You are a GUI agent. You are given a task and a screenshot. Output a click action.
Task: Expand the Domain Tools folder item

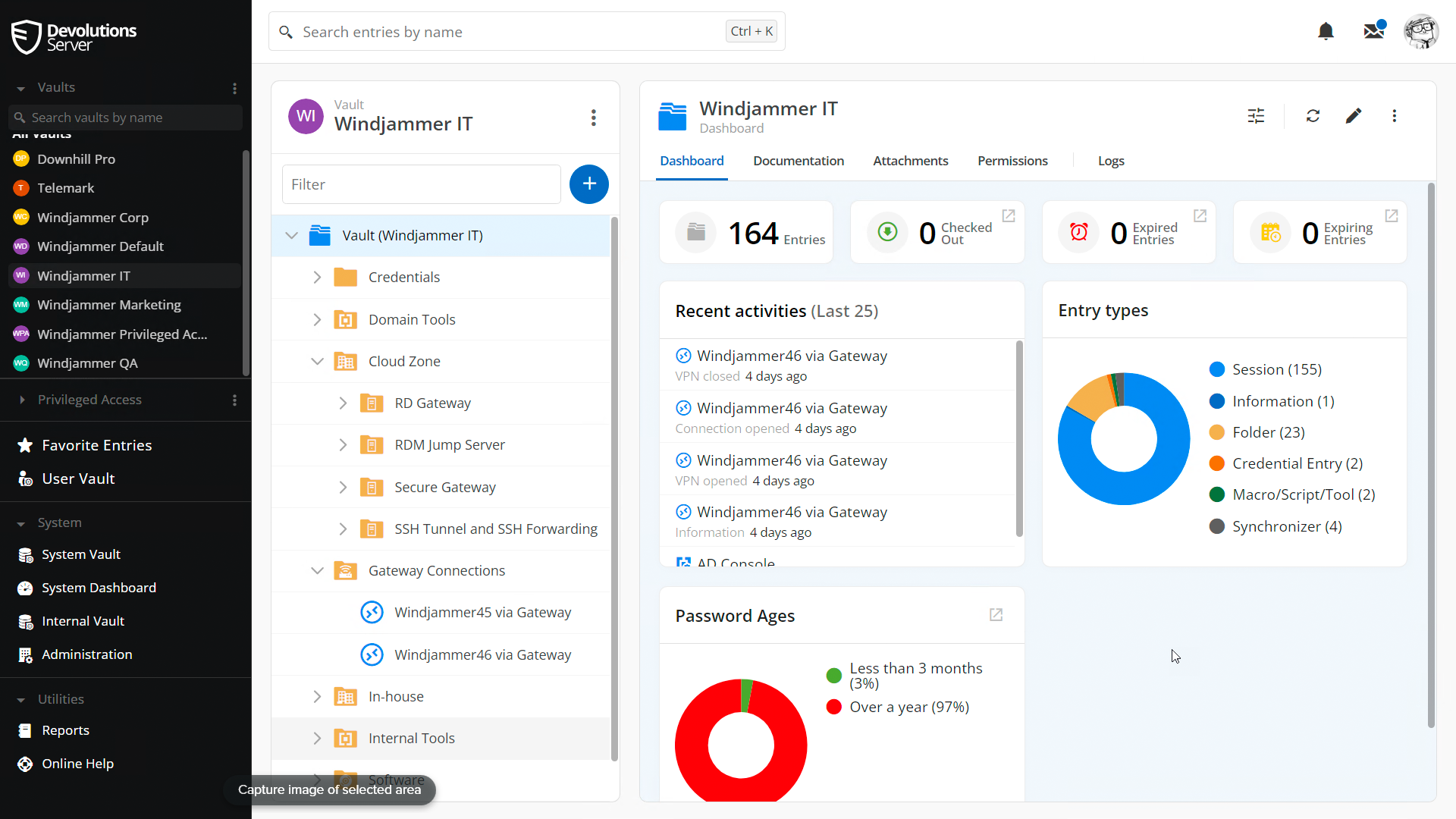(x=317, y=319)
